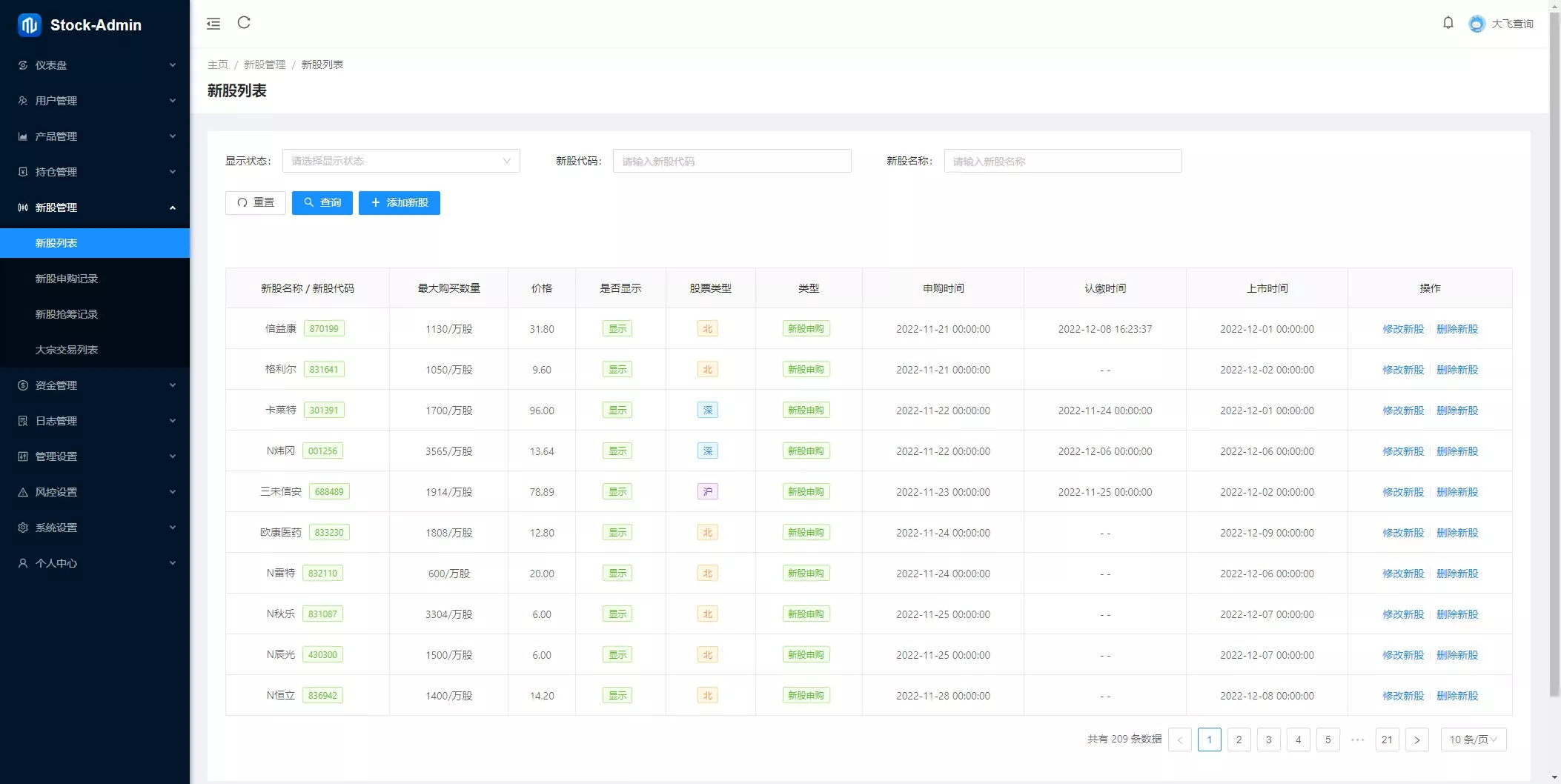Click the Stock-Admin logo icon
The height and width of the screenshot is (784, 1561).
point(27,24)
